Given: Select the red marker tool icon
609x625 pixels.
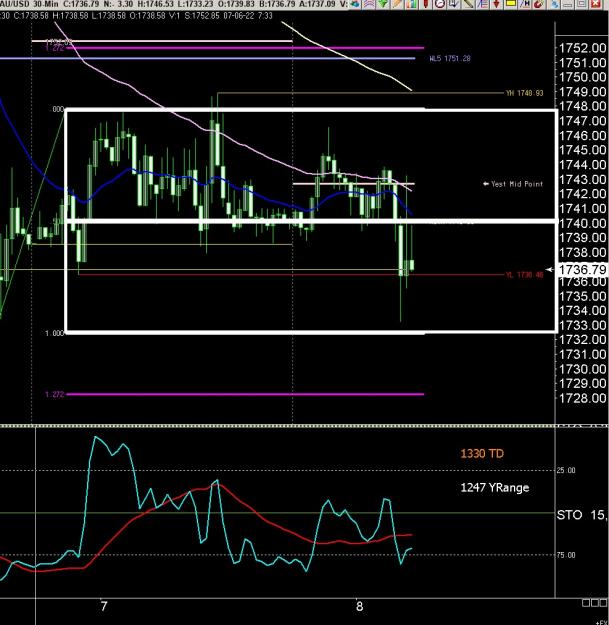Looking at the screenshot, I should coord(426,3).
